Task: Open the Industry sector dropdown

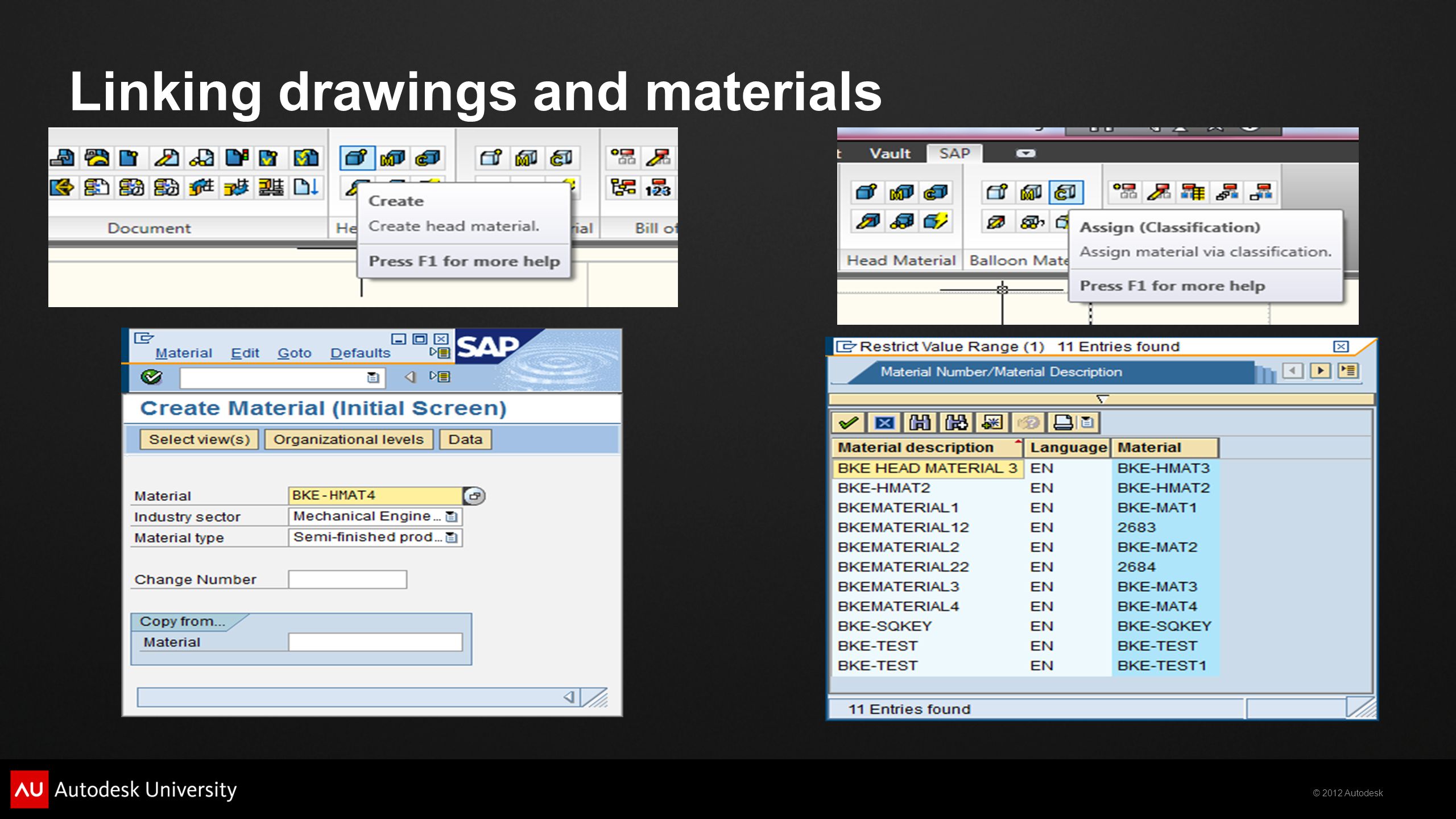Action: coord(452,516)
